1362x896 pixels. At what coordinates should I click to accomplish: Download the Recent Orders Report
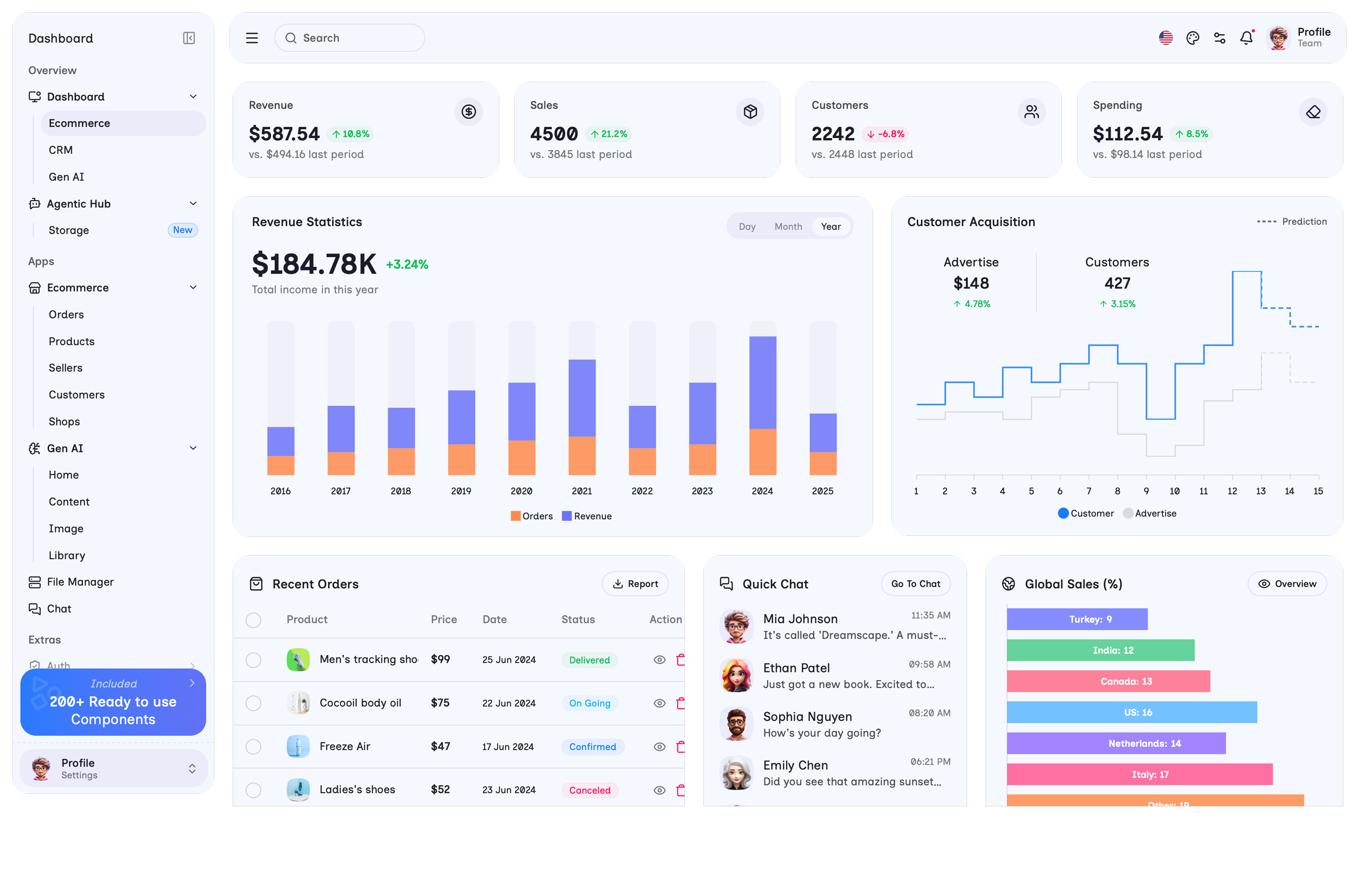[635, 584]
